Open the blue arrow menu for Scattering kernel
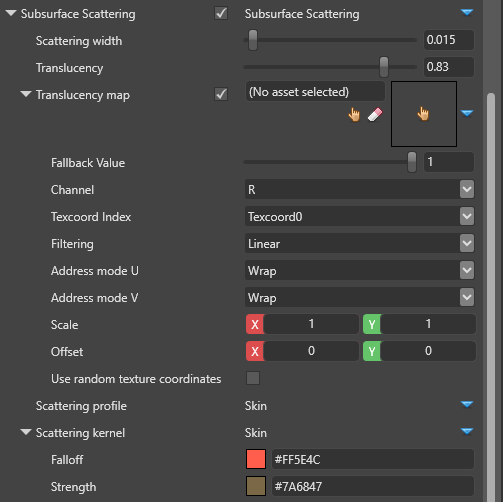The height and width of the screenshot is (502, 503). click(x=467, y=431)
